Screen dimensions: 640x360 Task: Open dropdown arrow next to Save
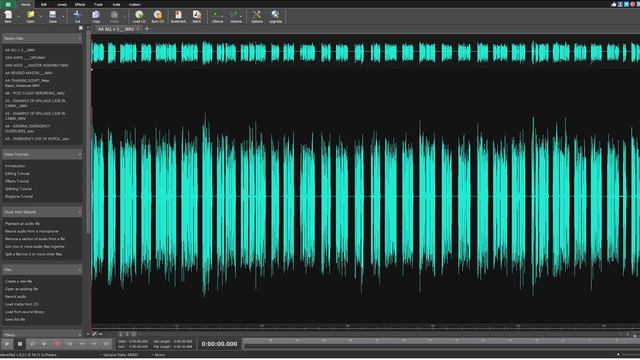[63, 17]
